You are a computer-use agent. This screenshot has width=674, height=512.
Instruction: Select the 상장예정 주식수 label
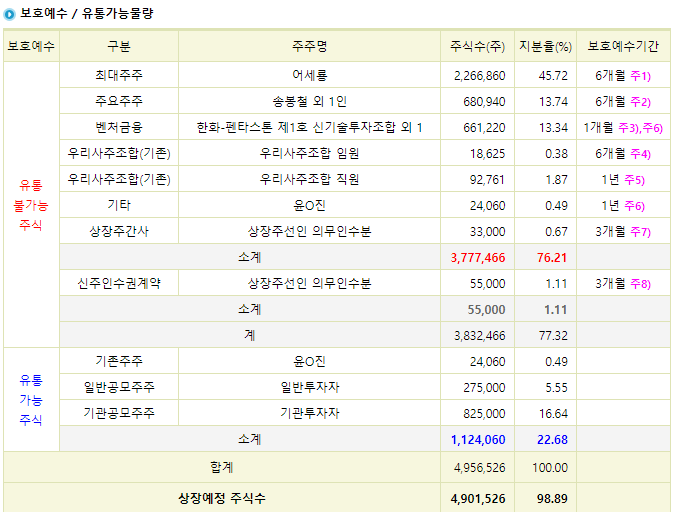click(x=222, y=498)
